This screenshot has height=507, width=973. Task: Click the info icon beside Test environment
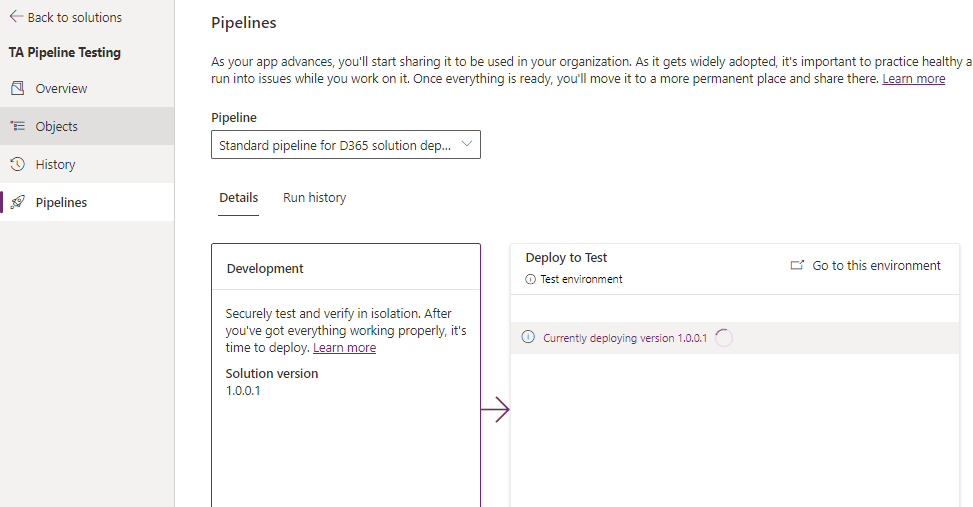point(530,279)
